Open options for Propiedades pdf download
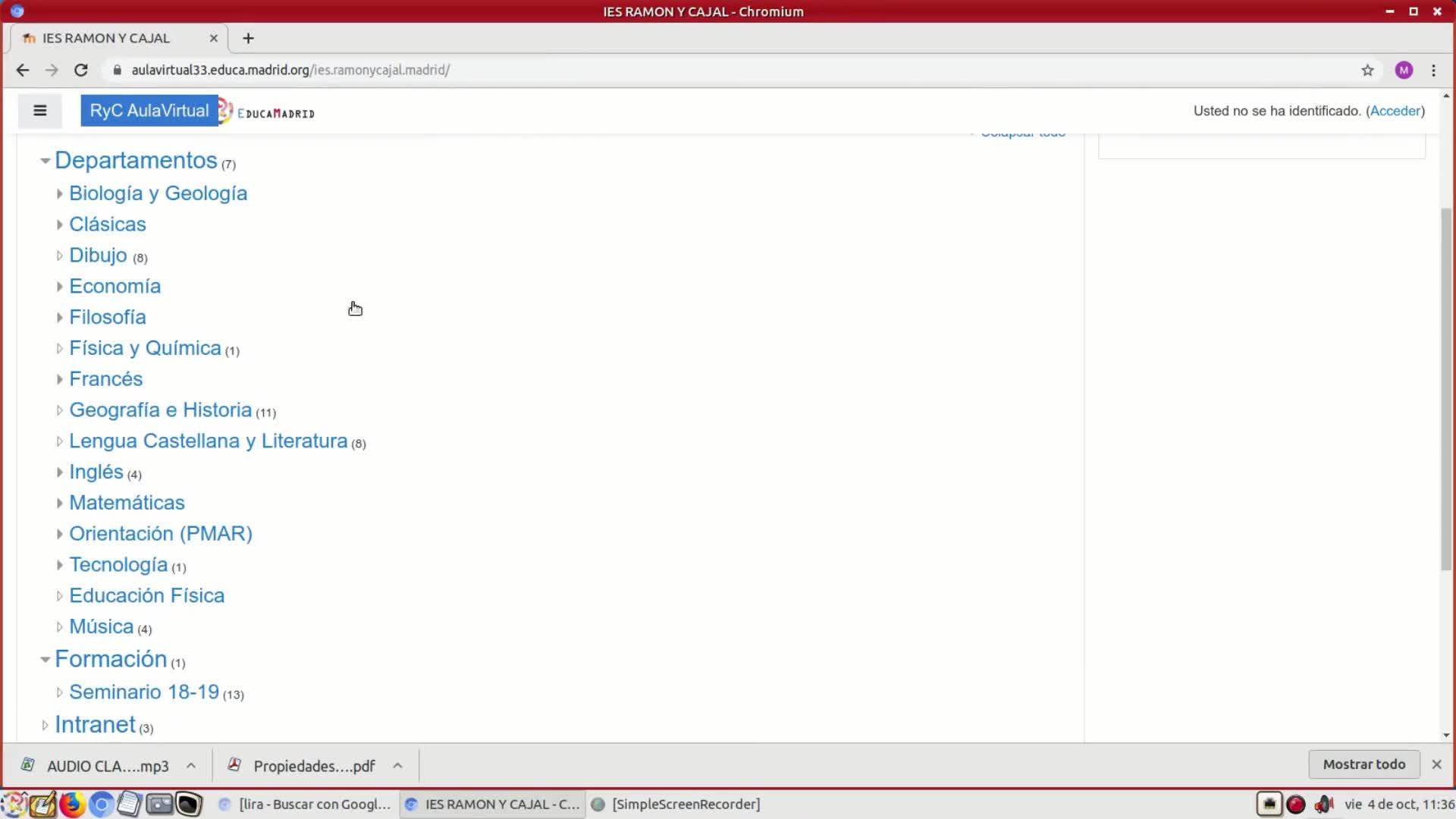Image resolution: width=1456 pixels, height=819 pixels. tap(397, 766)
